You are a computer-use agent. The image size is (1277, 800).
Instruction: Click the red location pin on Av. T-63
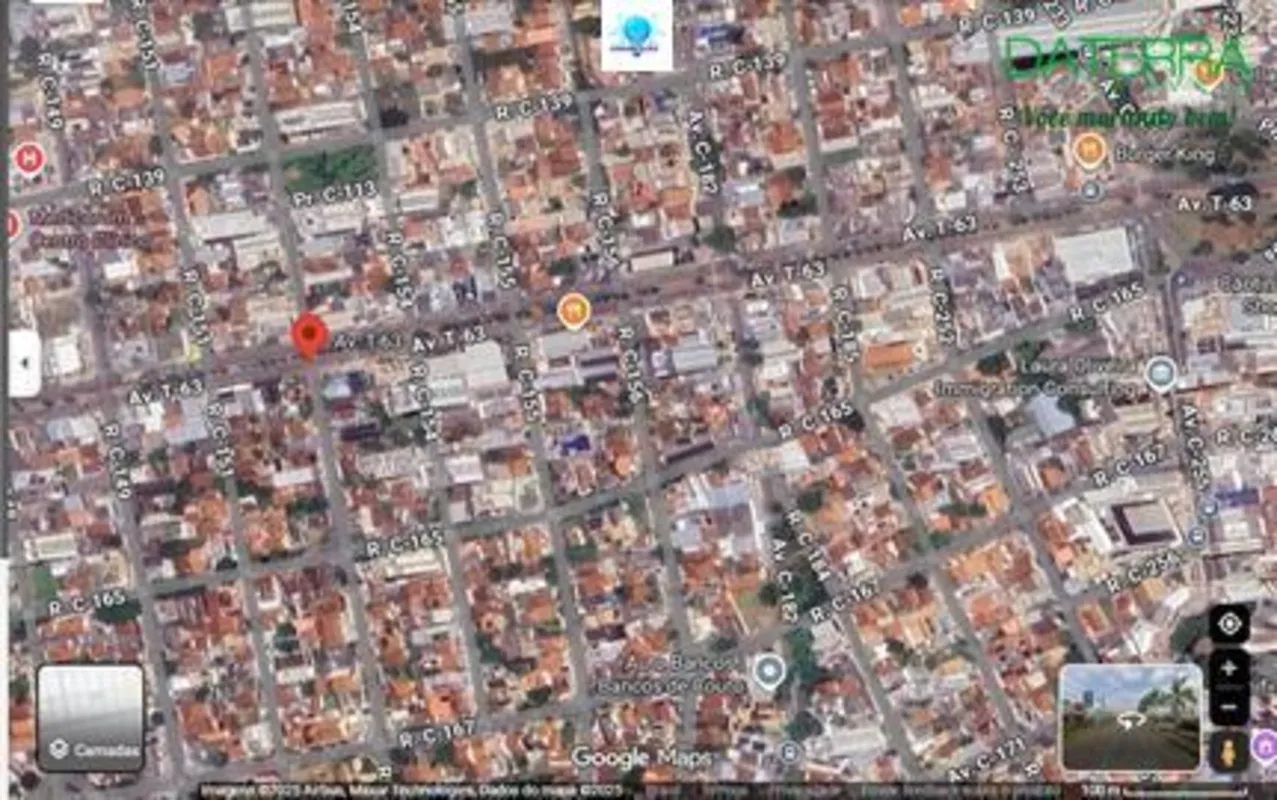(309, 334)
